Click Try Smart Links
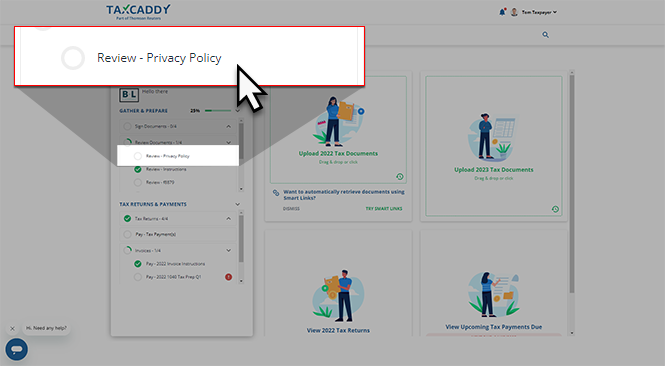The height and width of the screenshot is (366, 665). pos(384,209)
